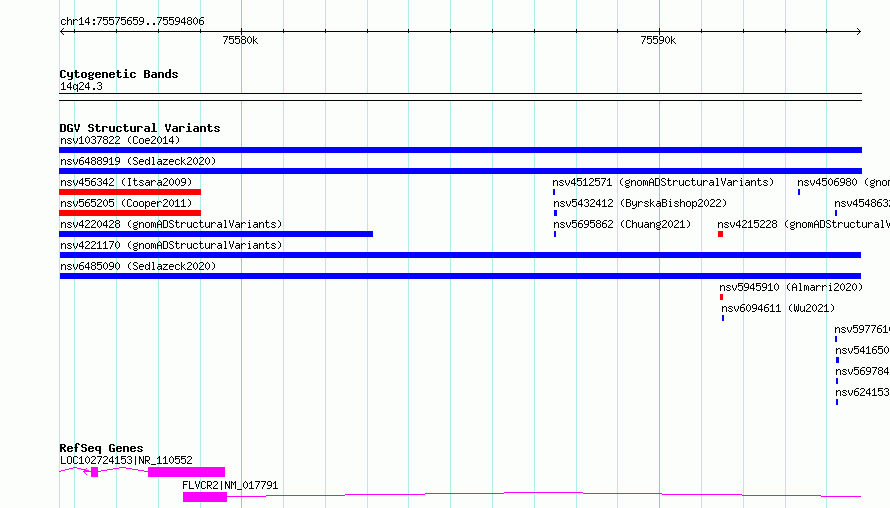The height and width of the screenshot is (508, 890).
Task: Open variant nsv4215228 label
Action: point(803,224)
